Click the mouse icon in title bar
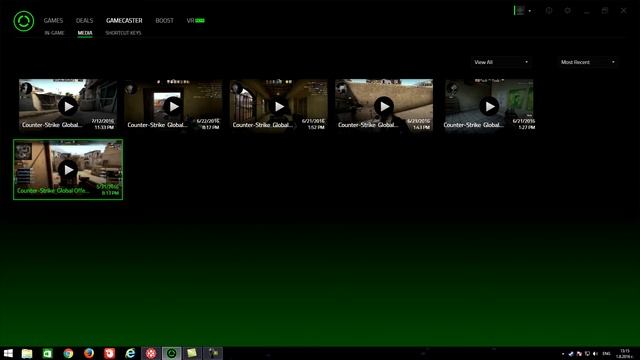This screenshot has height=360, width=640. (549, 11)
